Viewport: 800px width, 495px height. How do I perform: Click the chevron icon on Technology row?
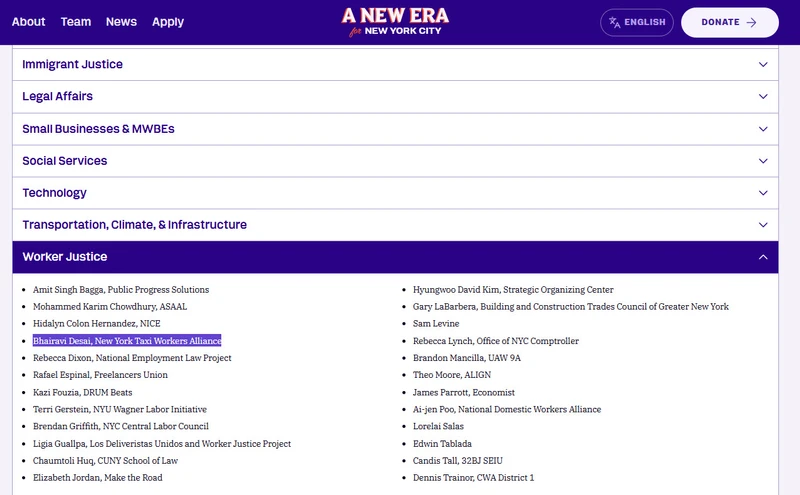[763, 193]
